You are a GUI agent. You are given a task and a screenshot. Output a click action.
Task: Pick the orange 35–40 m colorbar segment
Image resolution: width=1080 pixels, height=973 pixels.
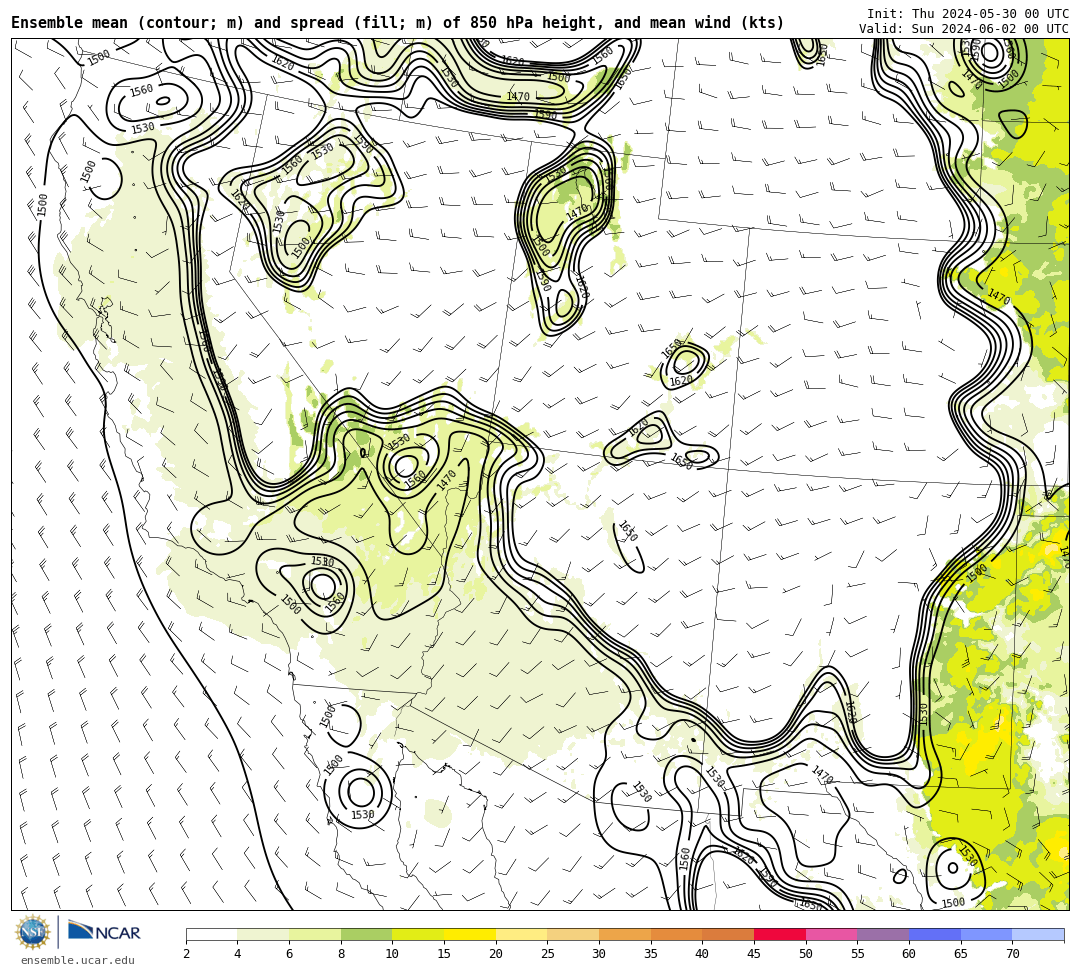coord(676,934)
